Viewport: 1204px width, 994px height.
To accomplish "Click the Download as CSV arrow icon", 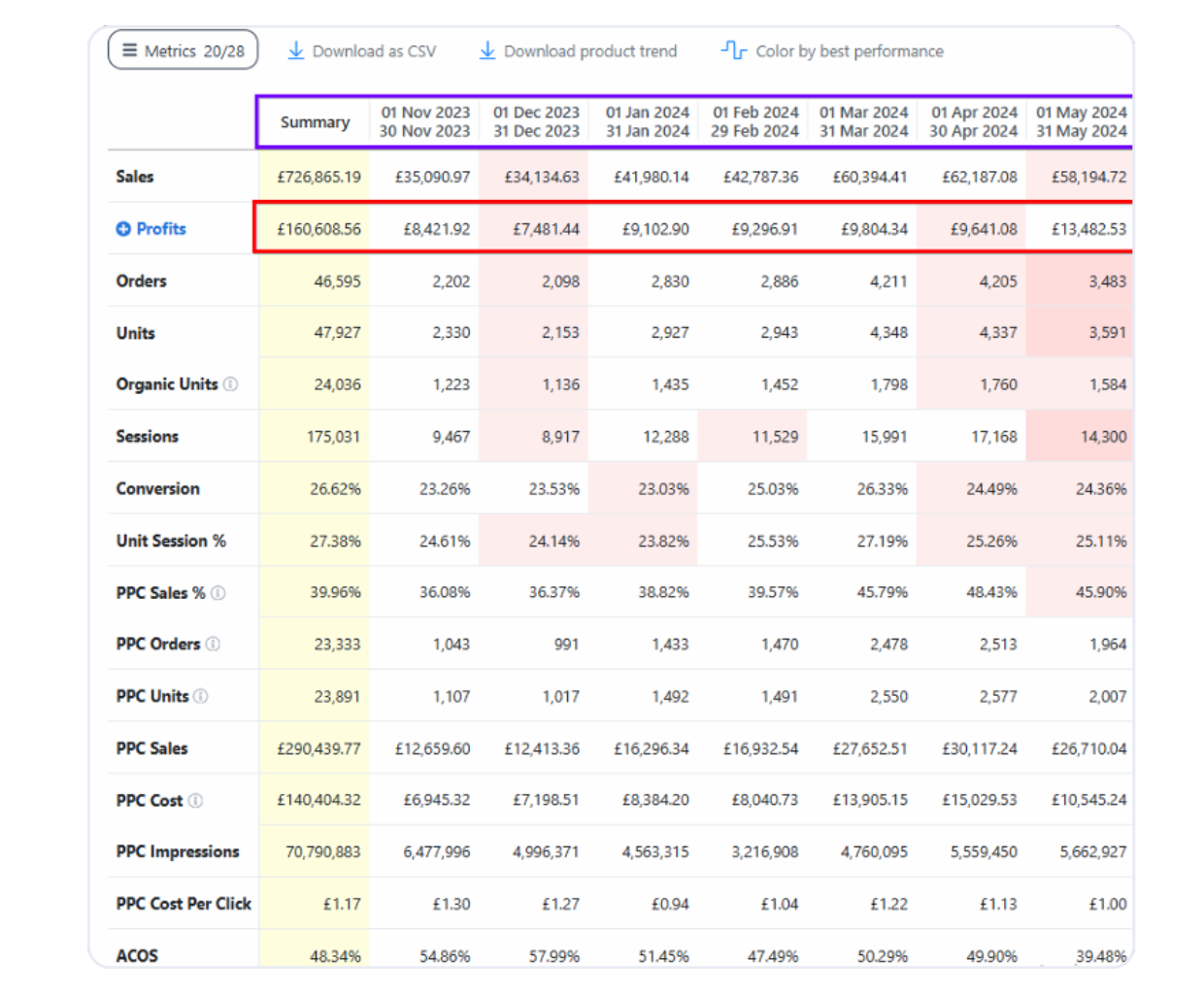I will coord(296,50).
